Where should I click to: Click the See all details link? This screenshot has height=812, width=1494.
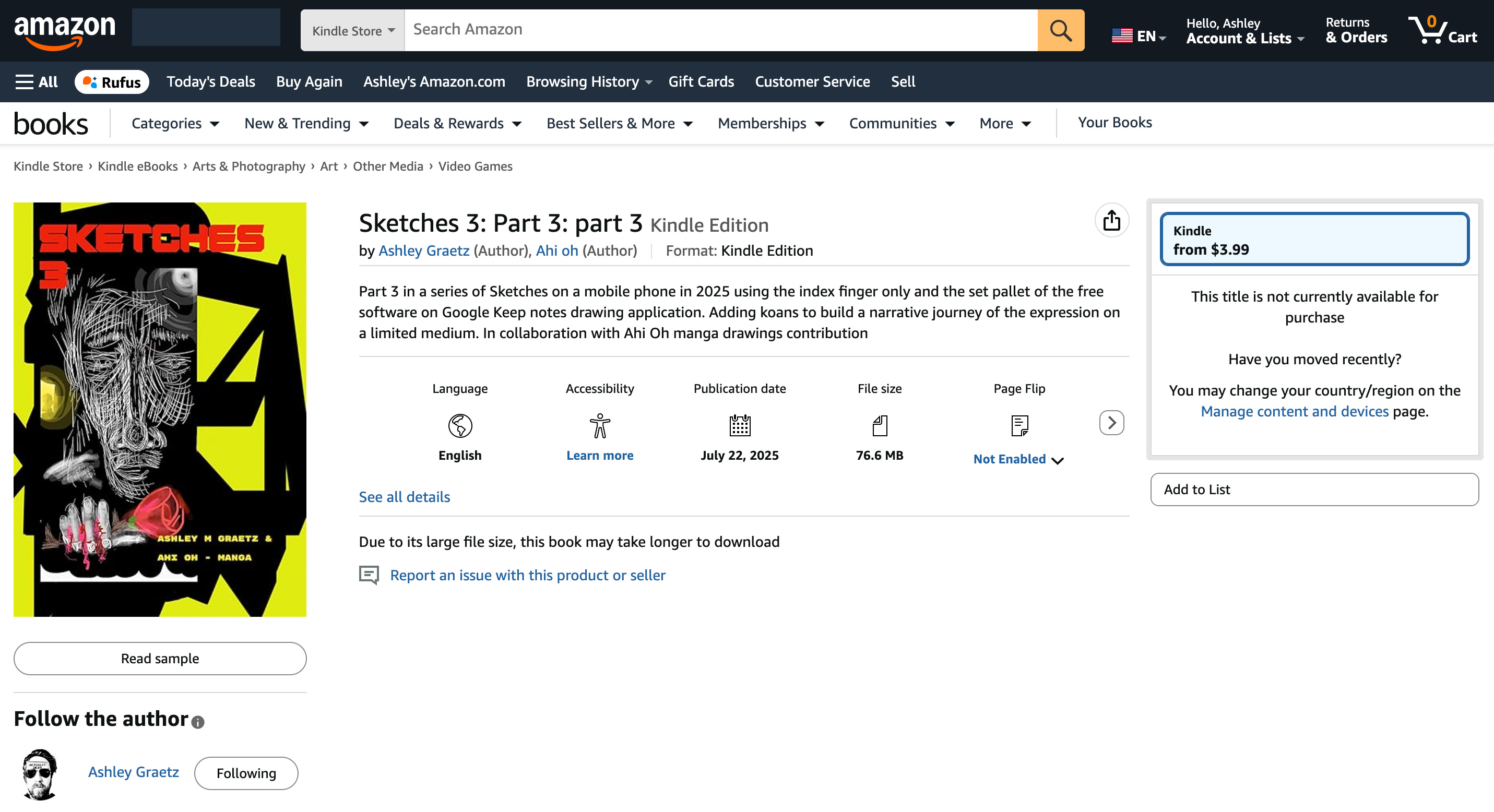tap(404, 497)
